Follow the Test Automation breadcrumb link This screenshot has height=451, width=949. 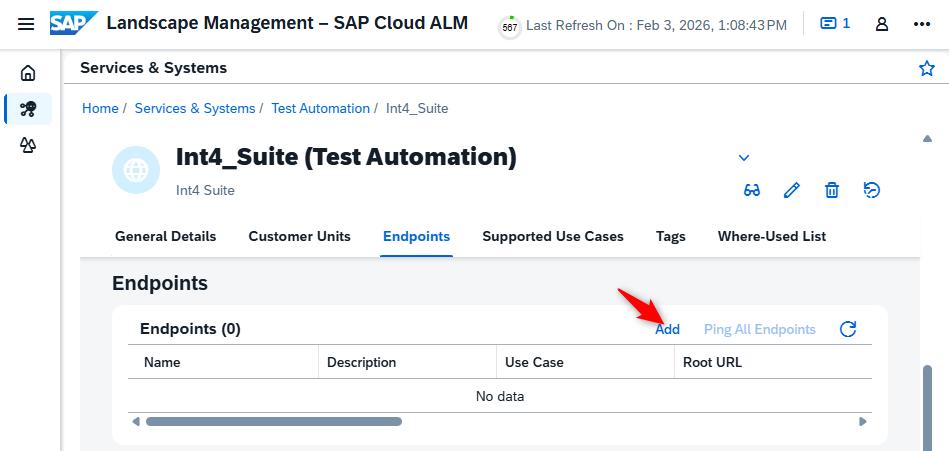click(320, 108)
